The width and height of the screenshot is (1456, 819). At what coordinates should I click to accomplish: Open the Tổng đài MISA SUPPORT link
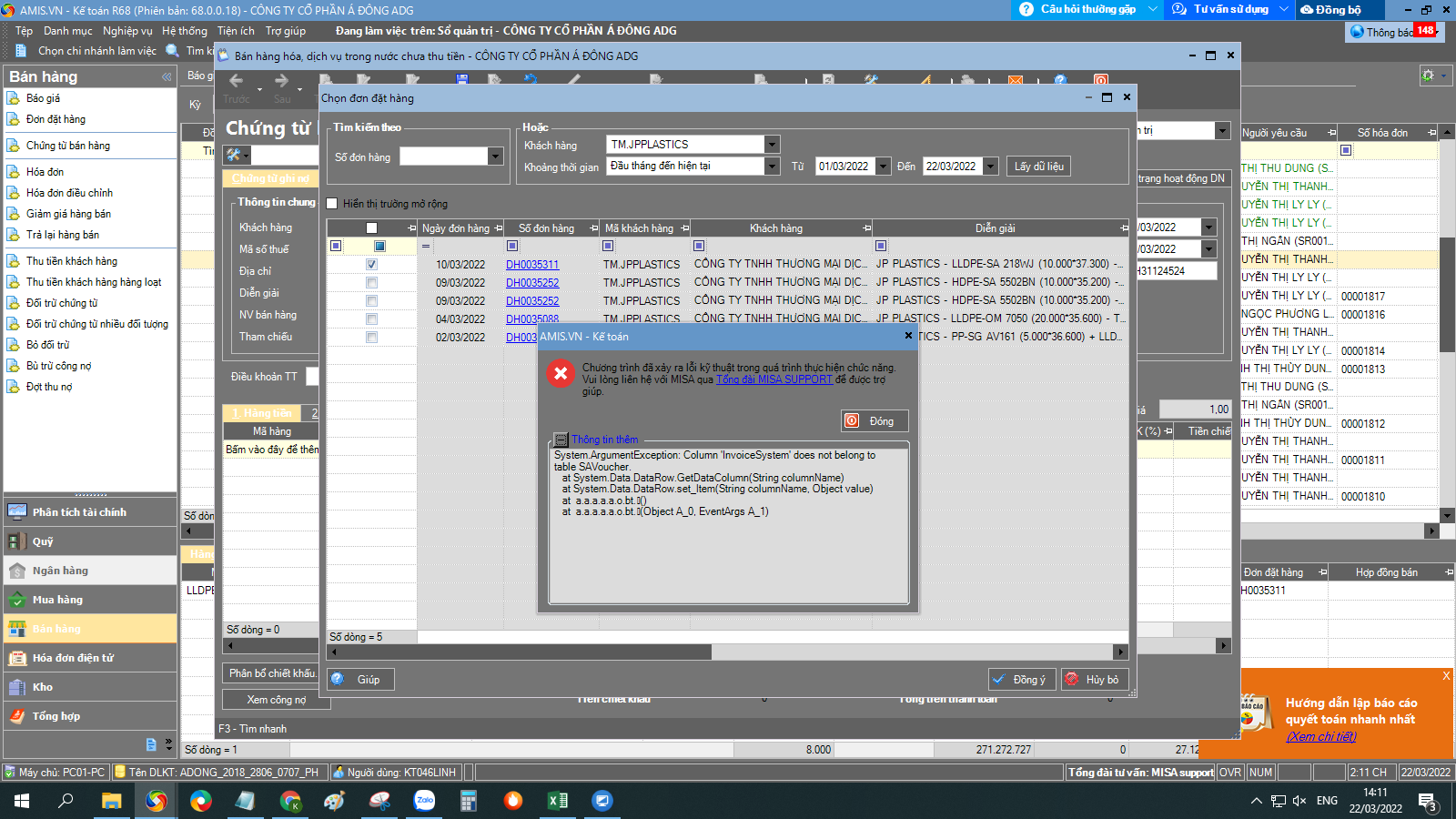pos(774,379)
